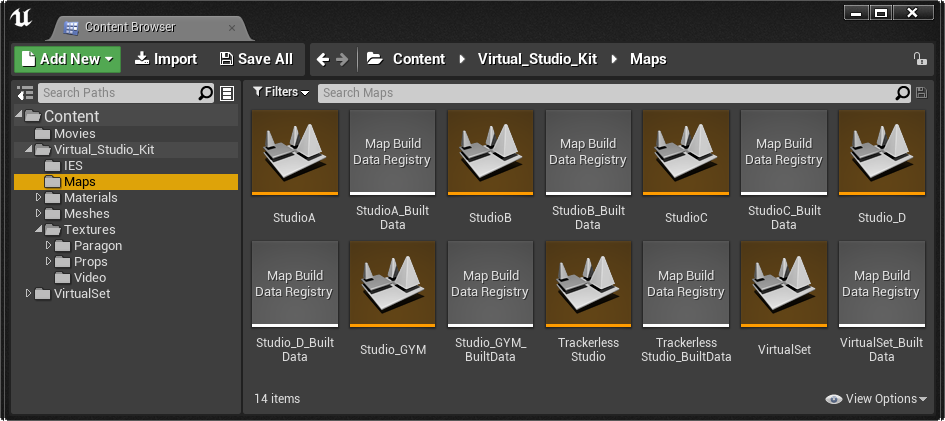Collapse the Virtual_Studio_Kit folder

(x=28, y=148)
